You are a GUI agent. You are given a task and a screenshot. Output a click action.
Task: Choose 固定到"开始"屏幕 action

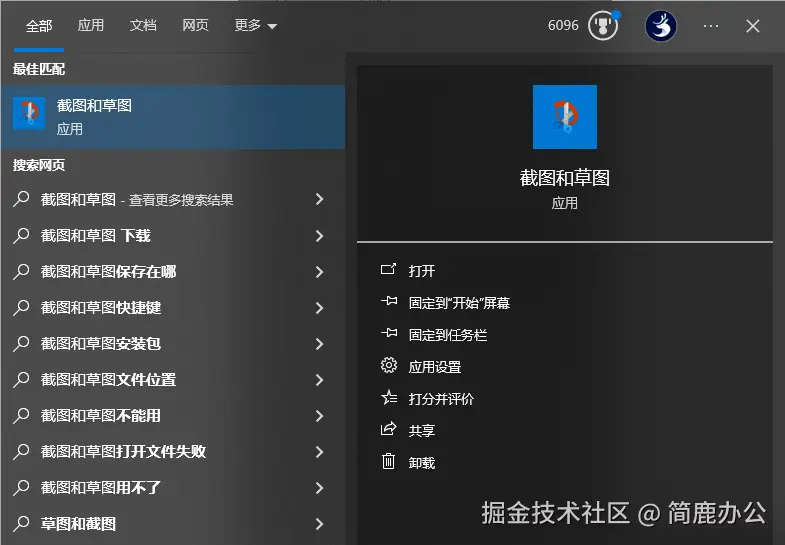pyautogui.click(x=459, y=303)
